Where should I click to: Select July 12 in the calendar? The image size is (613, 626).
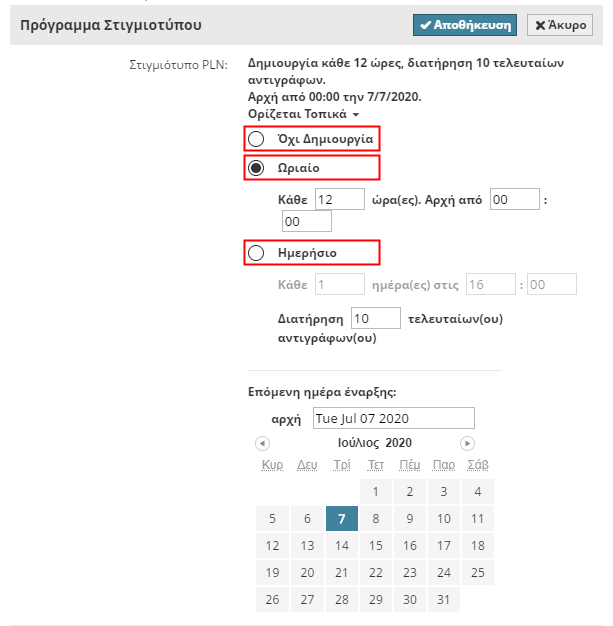pyautogui.click(x=273, y=546)
